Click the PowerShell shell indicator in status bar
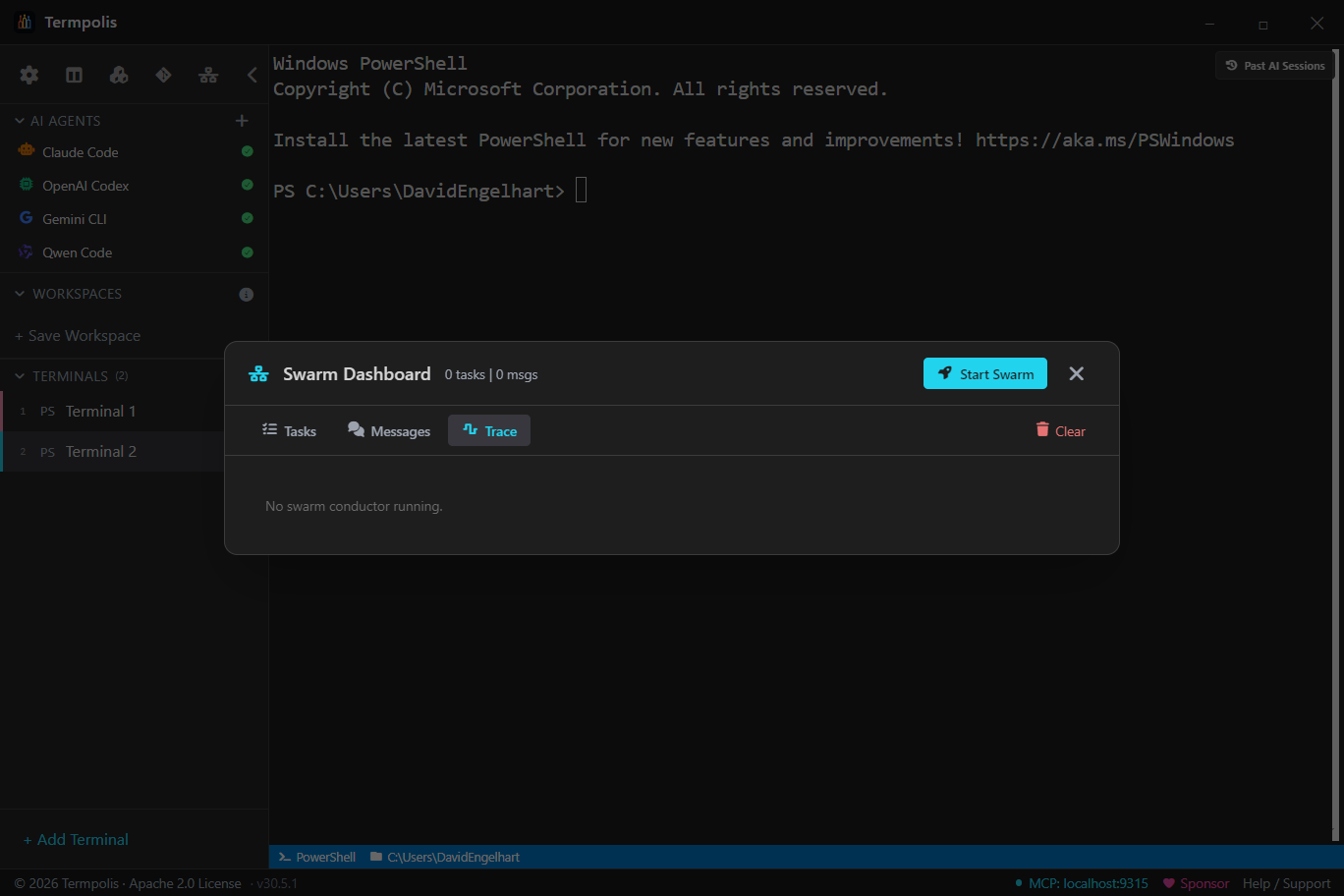This screenshot has height=896, width=1344. [317, 857]
